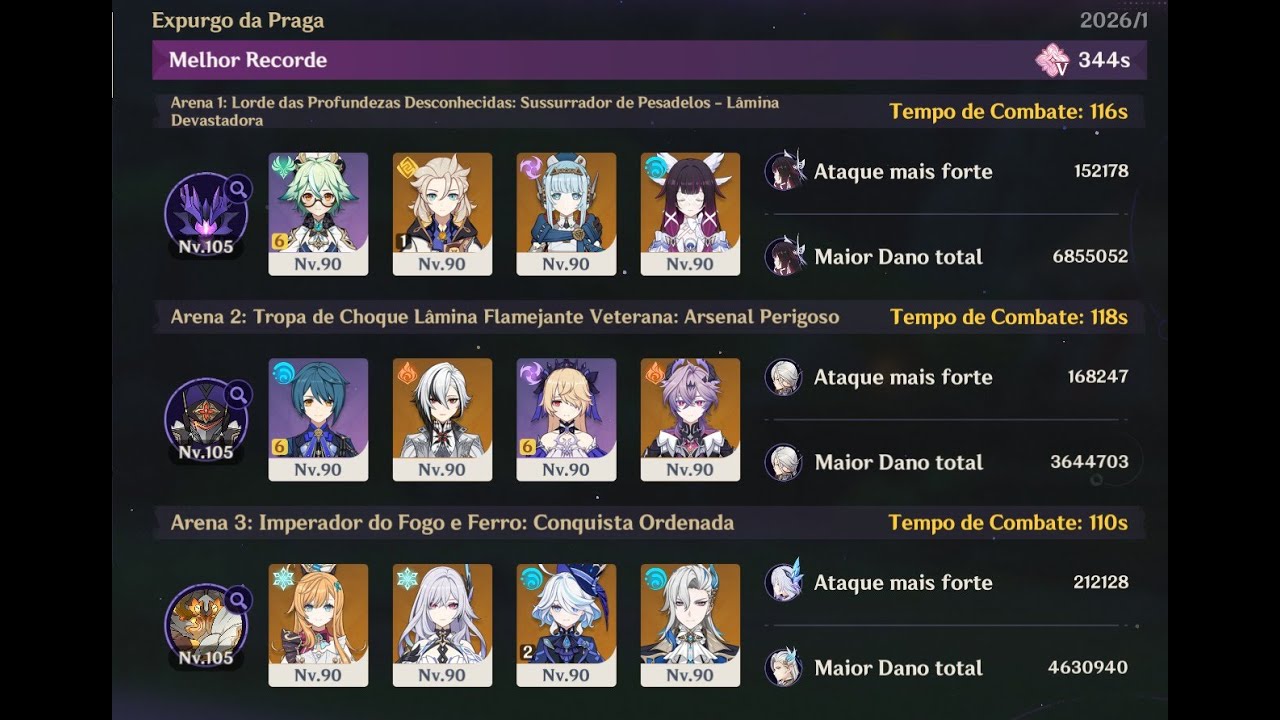Select the purple-haired Pyro character in Arena 2
Screen dimensions: 1280x720
tap(690, 420)
